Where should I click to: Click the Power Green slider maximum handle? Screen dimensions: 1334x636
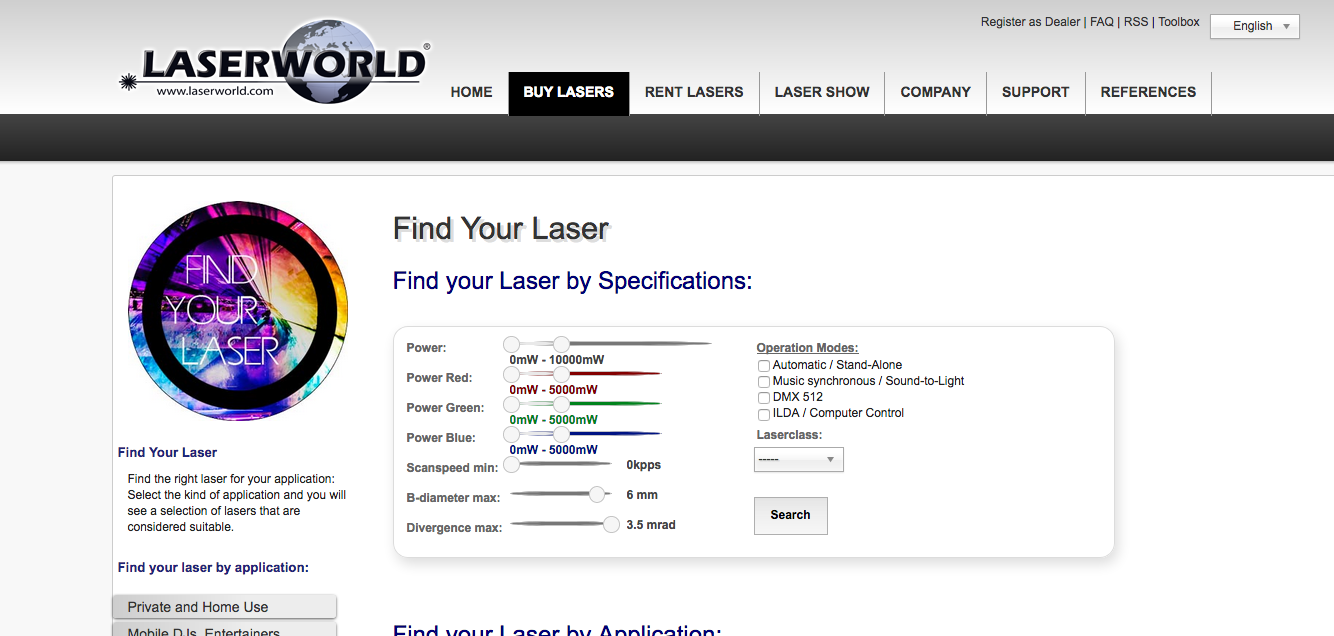coord(561,404)
